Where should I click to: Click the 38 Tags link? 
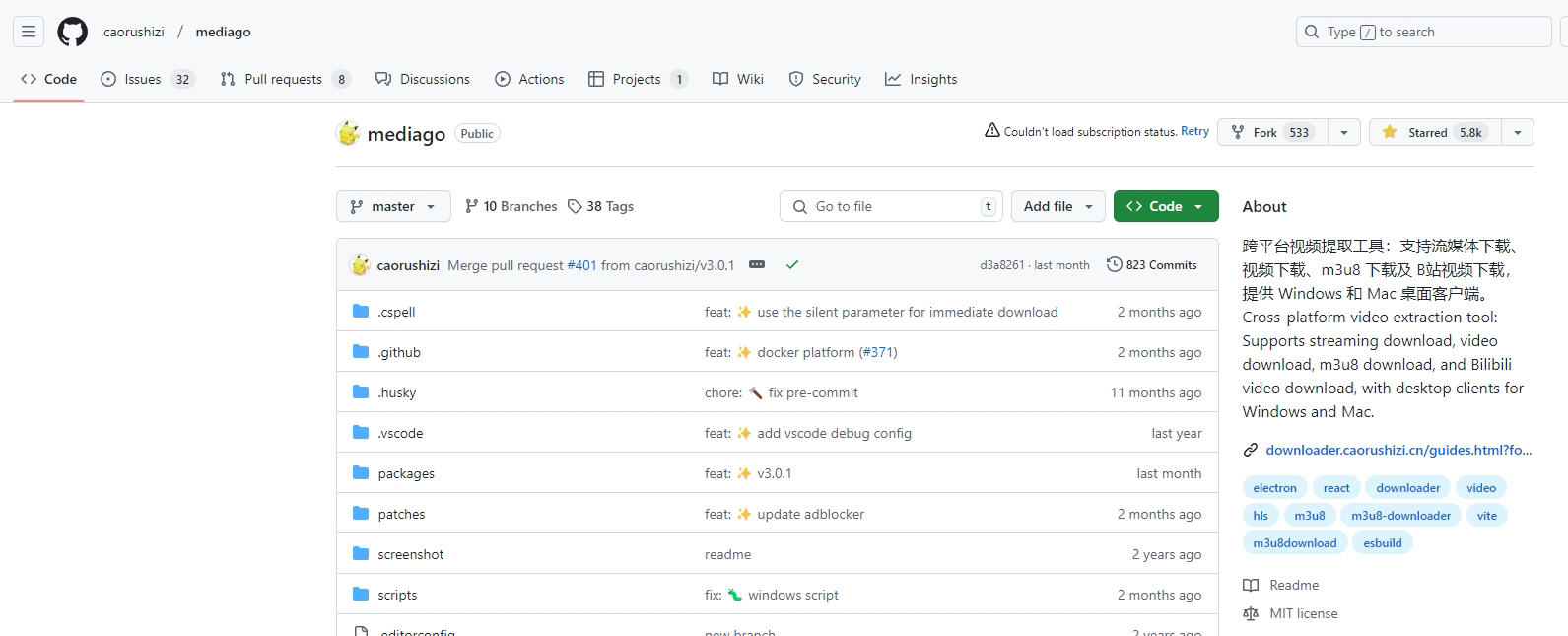(x=600, y=206)
